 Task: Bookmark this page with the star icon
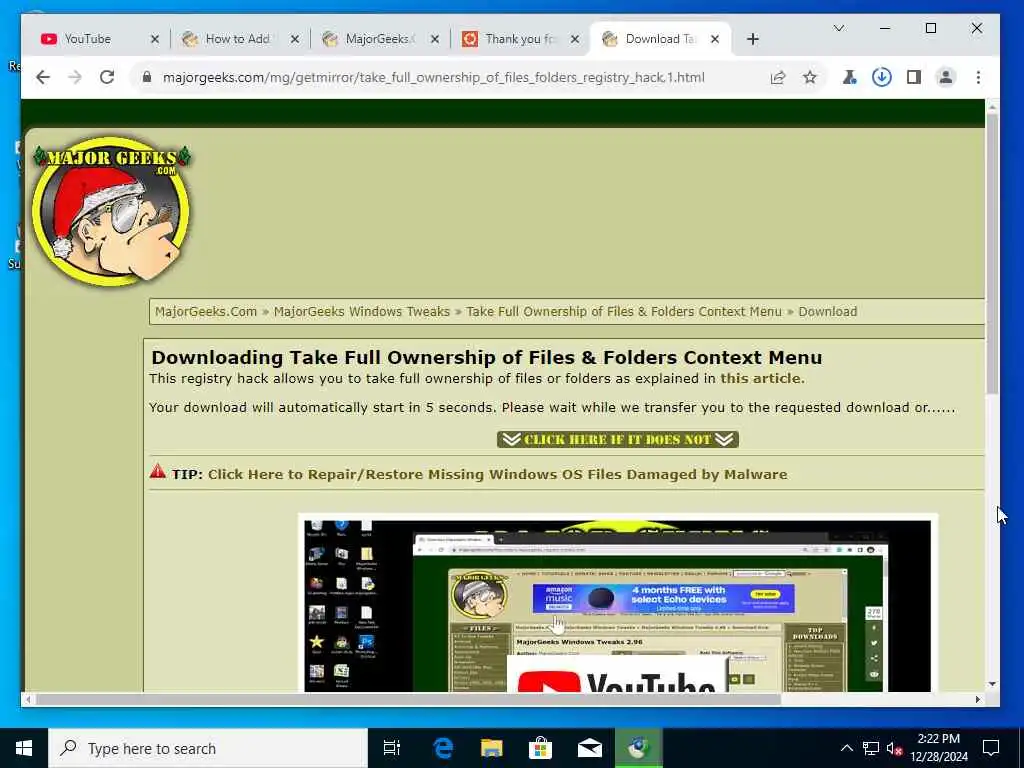coord(810,78)
